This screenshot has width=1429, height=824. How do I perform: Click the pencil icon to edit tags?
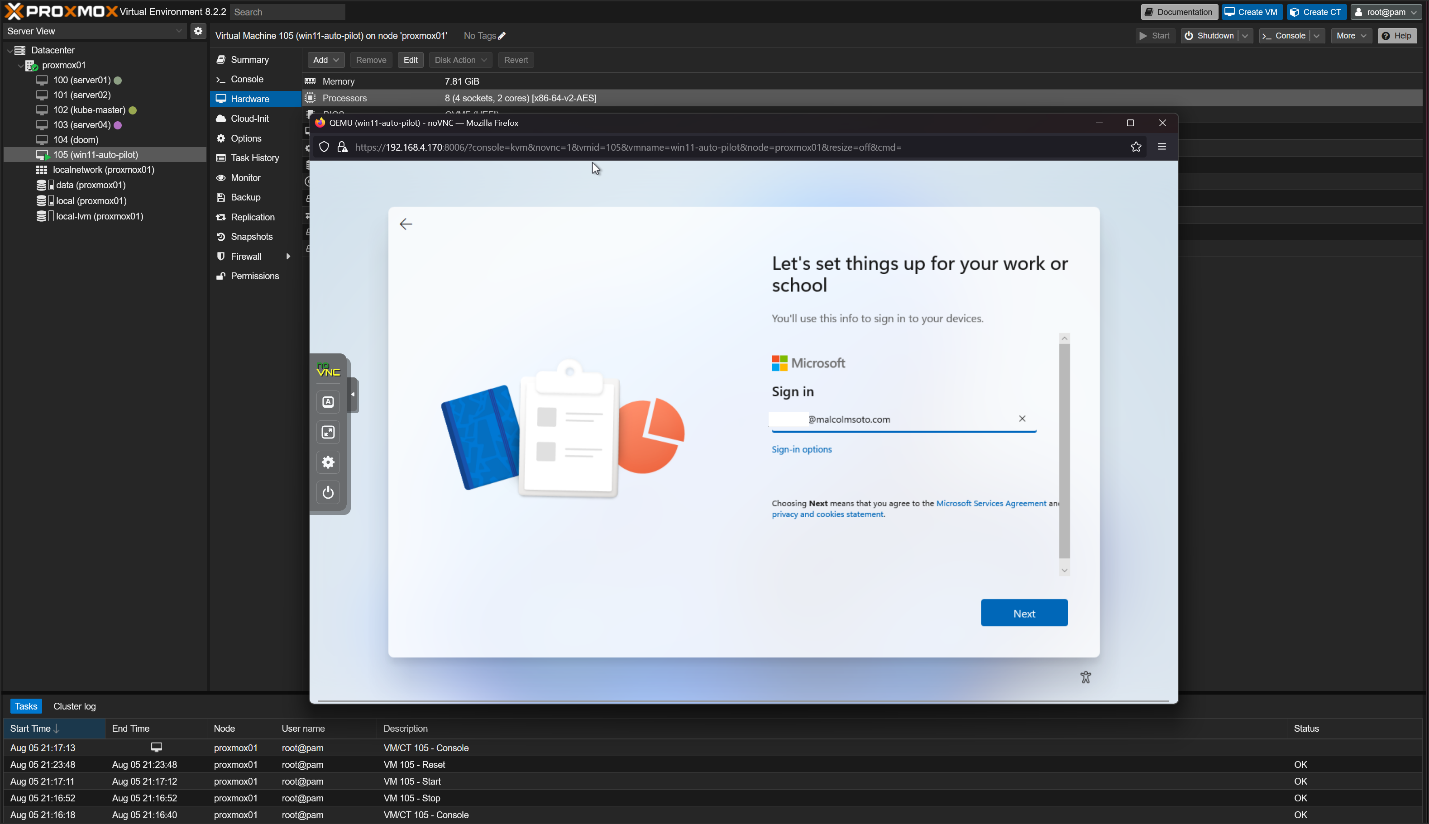coord(502,36)
